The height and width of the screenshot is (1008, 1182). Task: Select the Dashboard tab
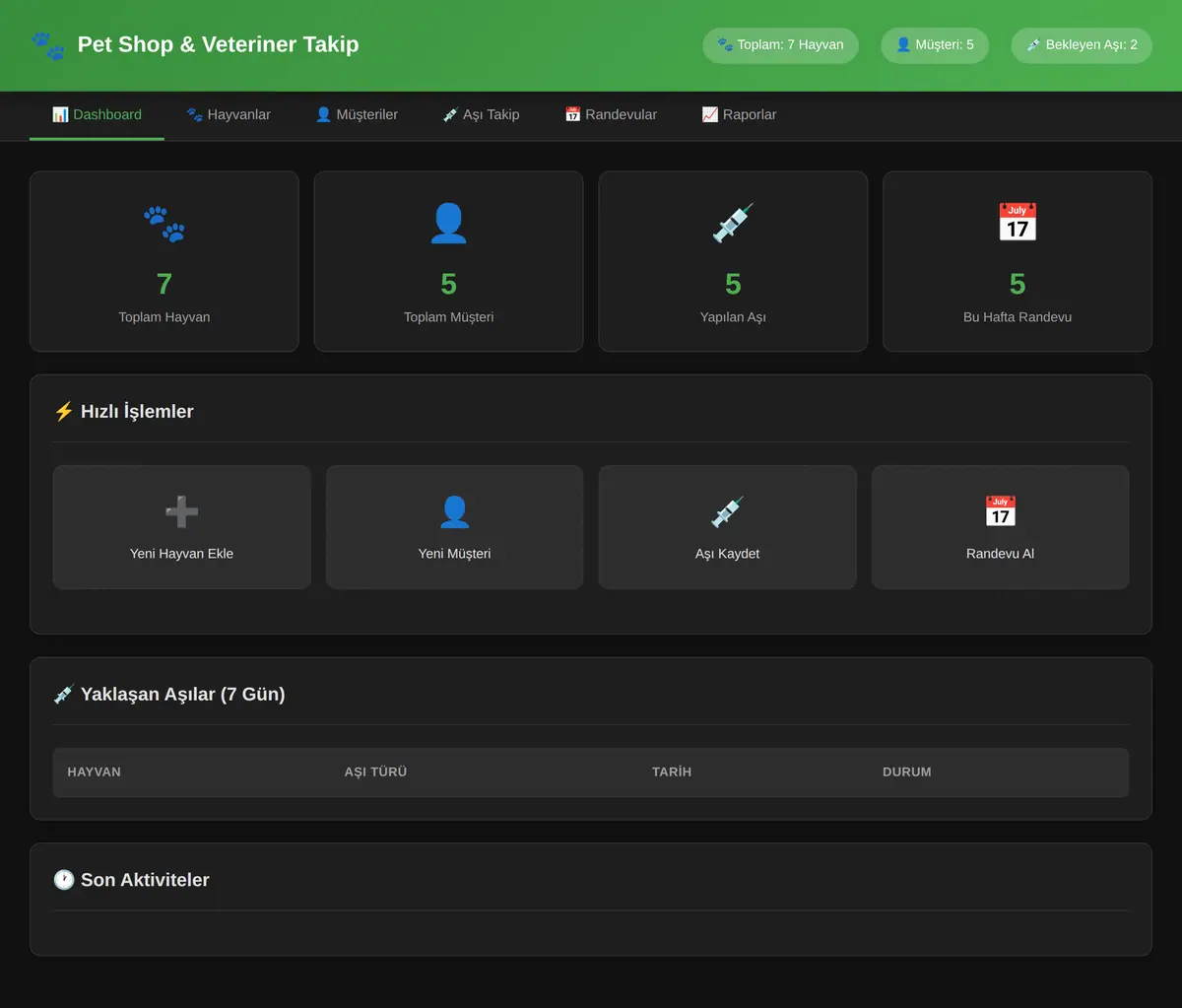pos(97,115)
